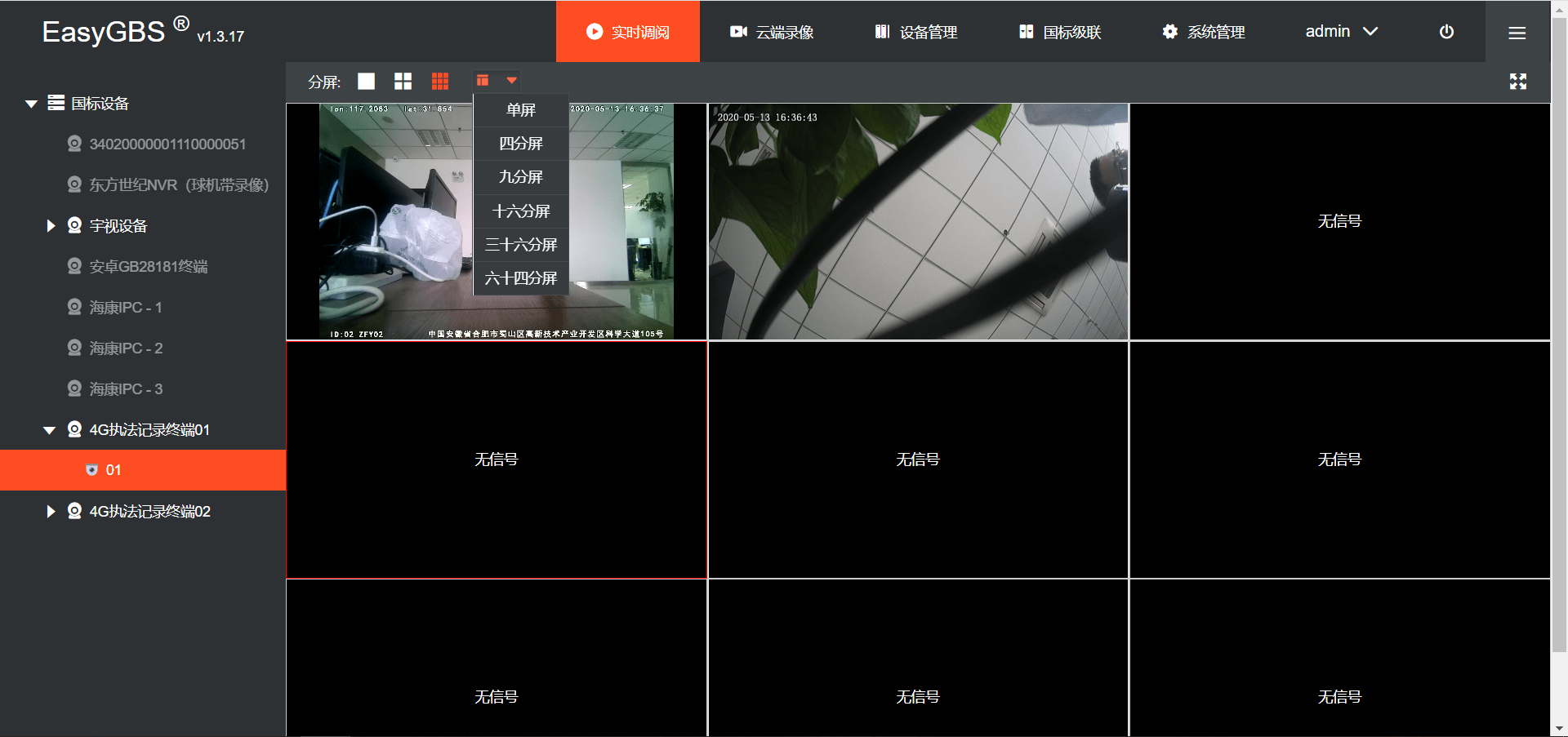Select the nine-split screen layout icon
This screenshot has height=737, width=1568.
440,81
